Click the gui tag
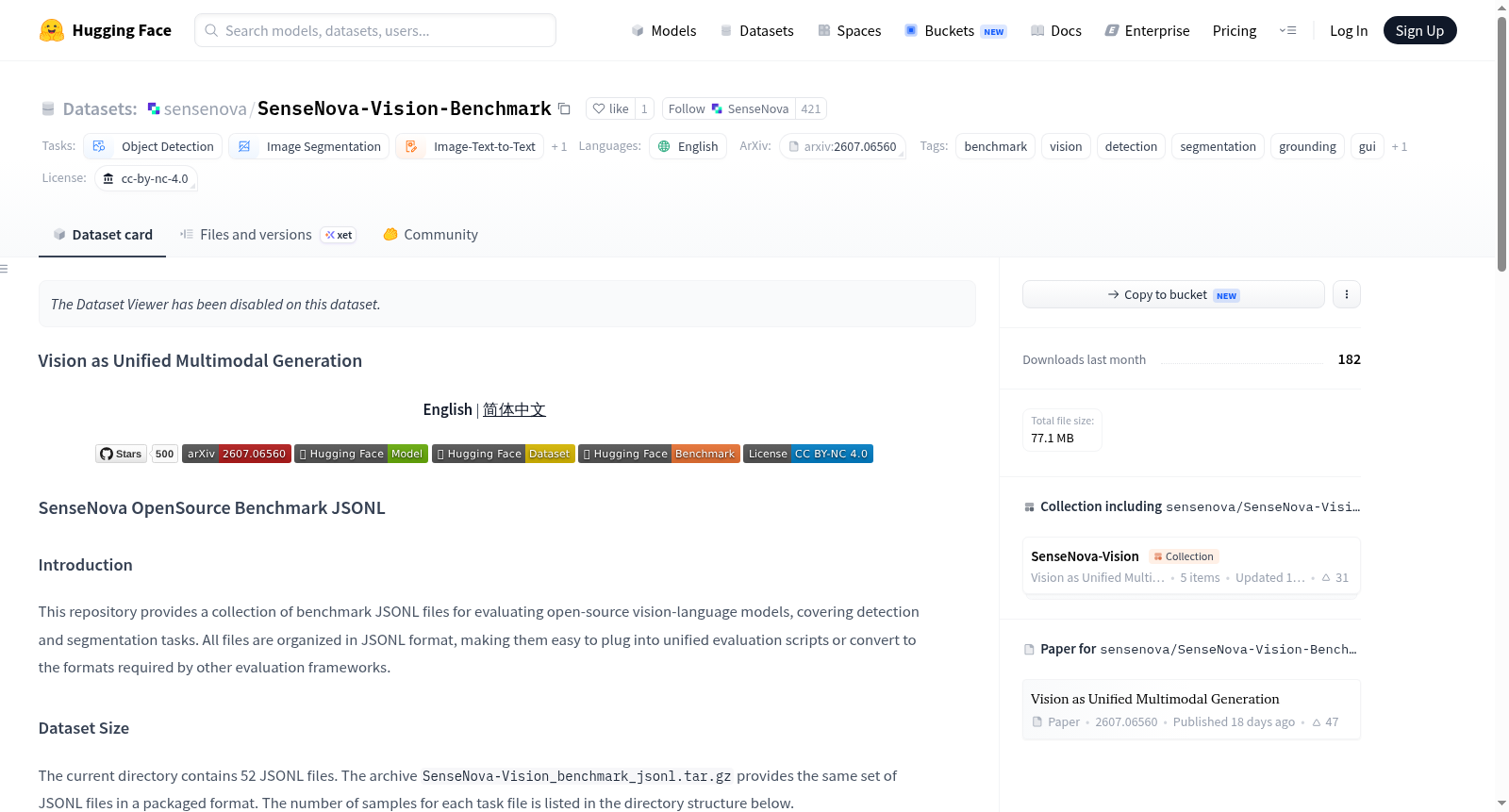The width and height of the screenshot is (1509, 812). (1367, 146)
